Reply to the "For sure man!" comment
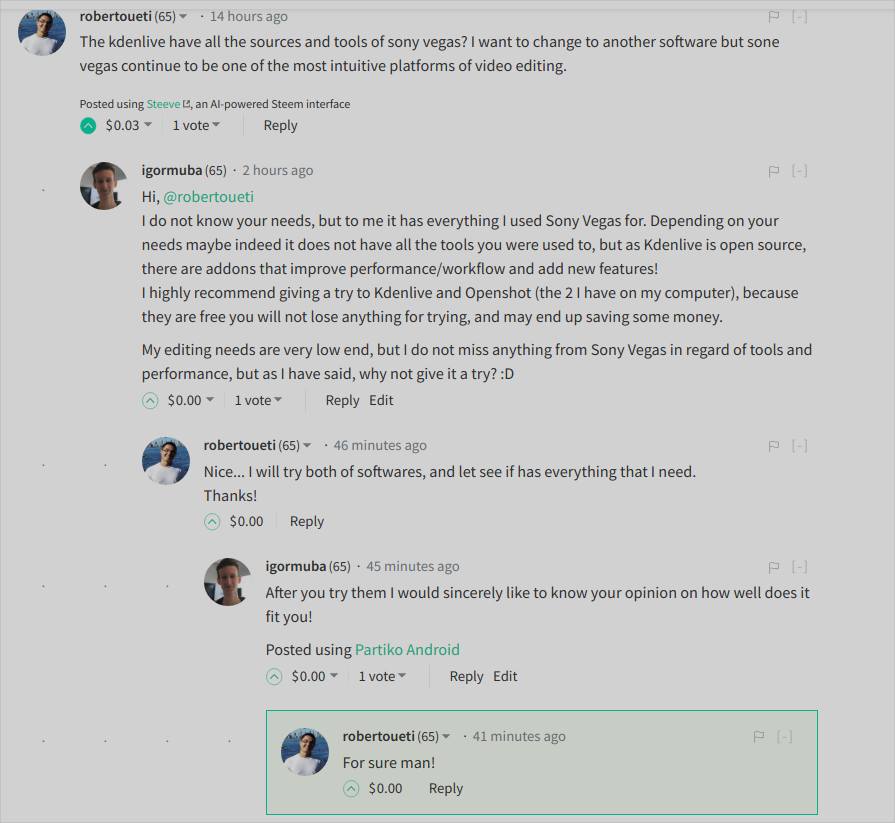This screenshot has width=895, height=823. pyautogui.click(x=446, y=789)
